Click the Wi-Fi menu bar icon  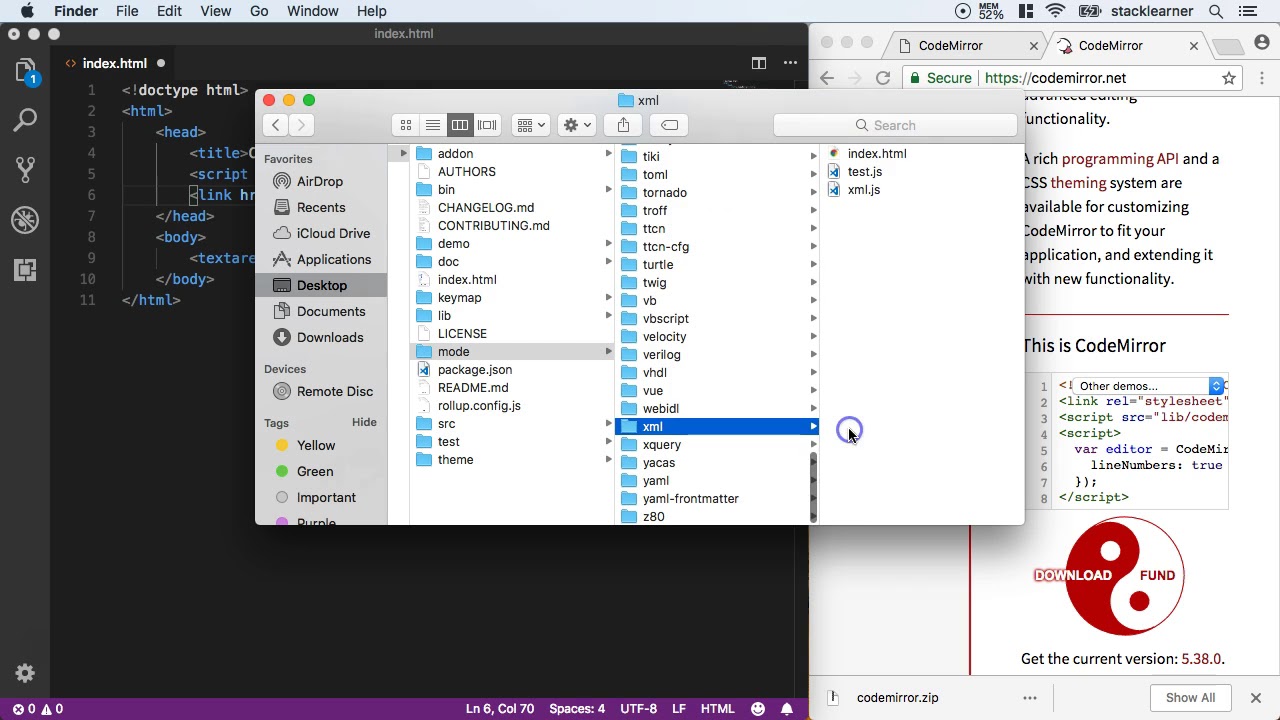pos(1056,11)
